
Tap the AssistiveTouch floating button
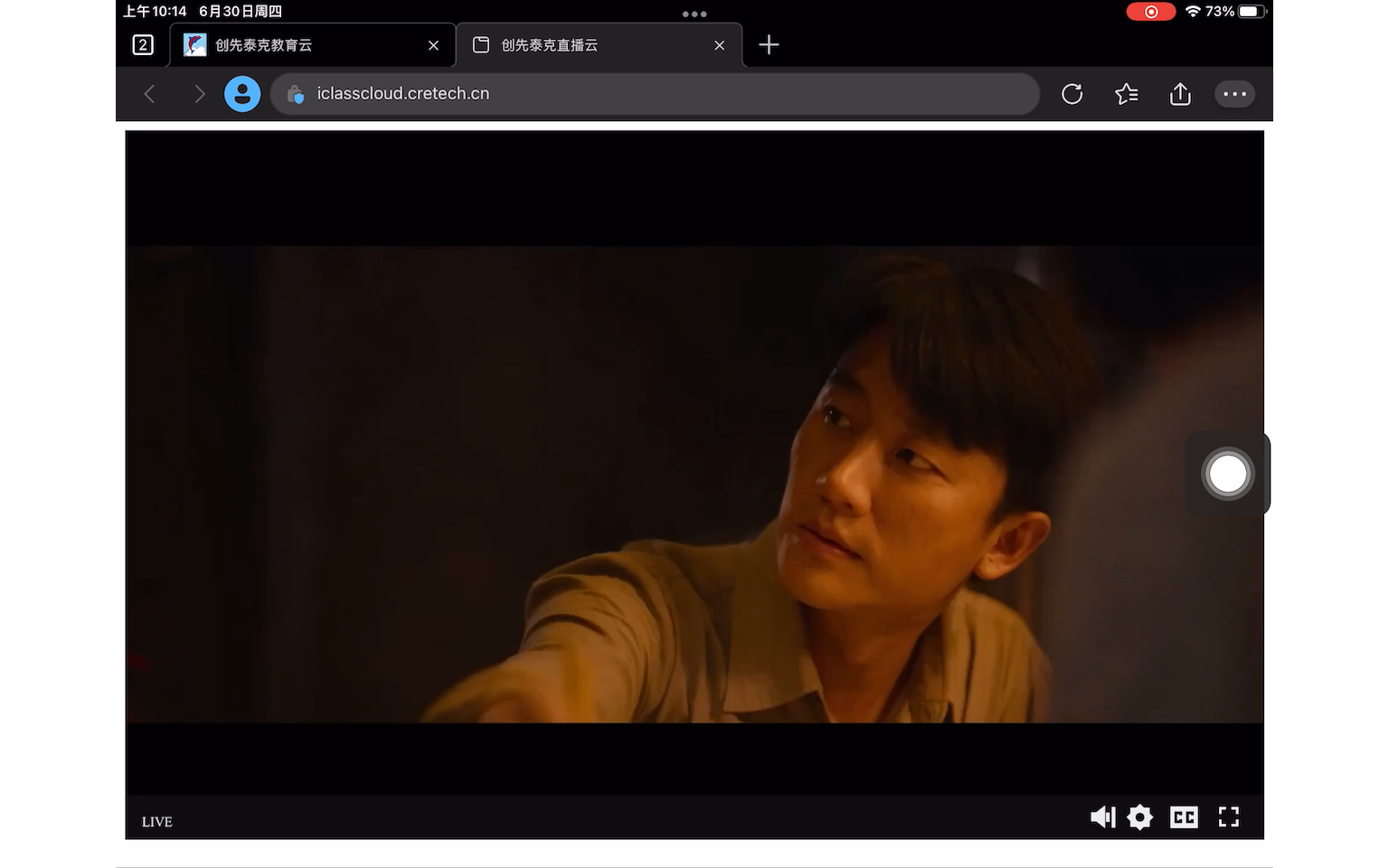(x=1227, y=474)
